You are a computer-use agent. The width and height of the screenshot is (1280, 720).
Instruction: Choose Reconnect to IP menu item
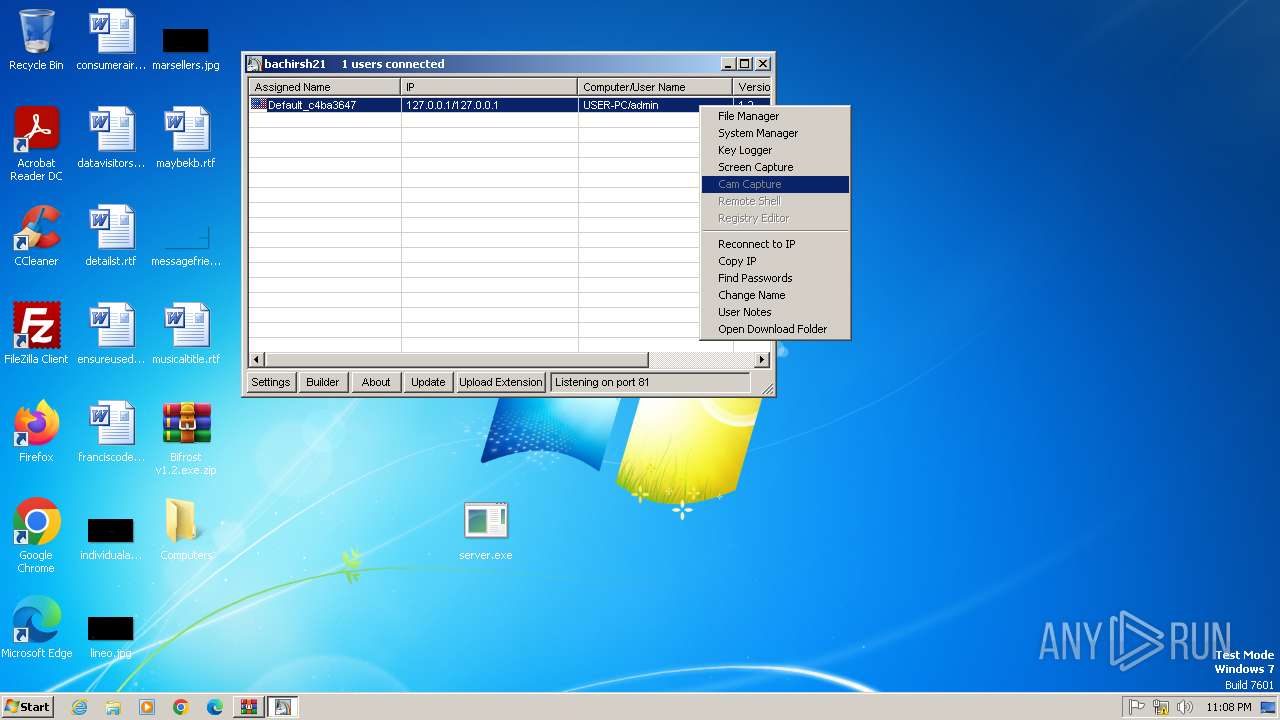[775, 244]
